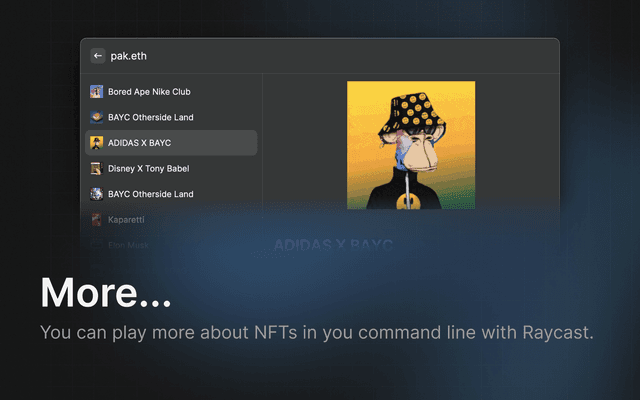Screen dimensions: 640x400
Task: Choose the lower BAYC Otherside Land label
Action: pyautogui.click(x=150, y=194)
